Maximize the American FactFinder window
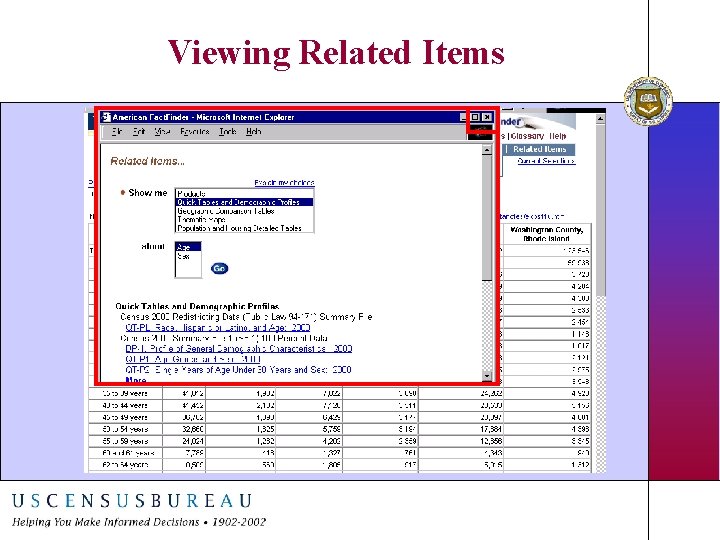The image size is (720, 540). tap(475, 117)
